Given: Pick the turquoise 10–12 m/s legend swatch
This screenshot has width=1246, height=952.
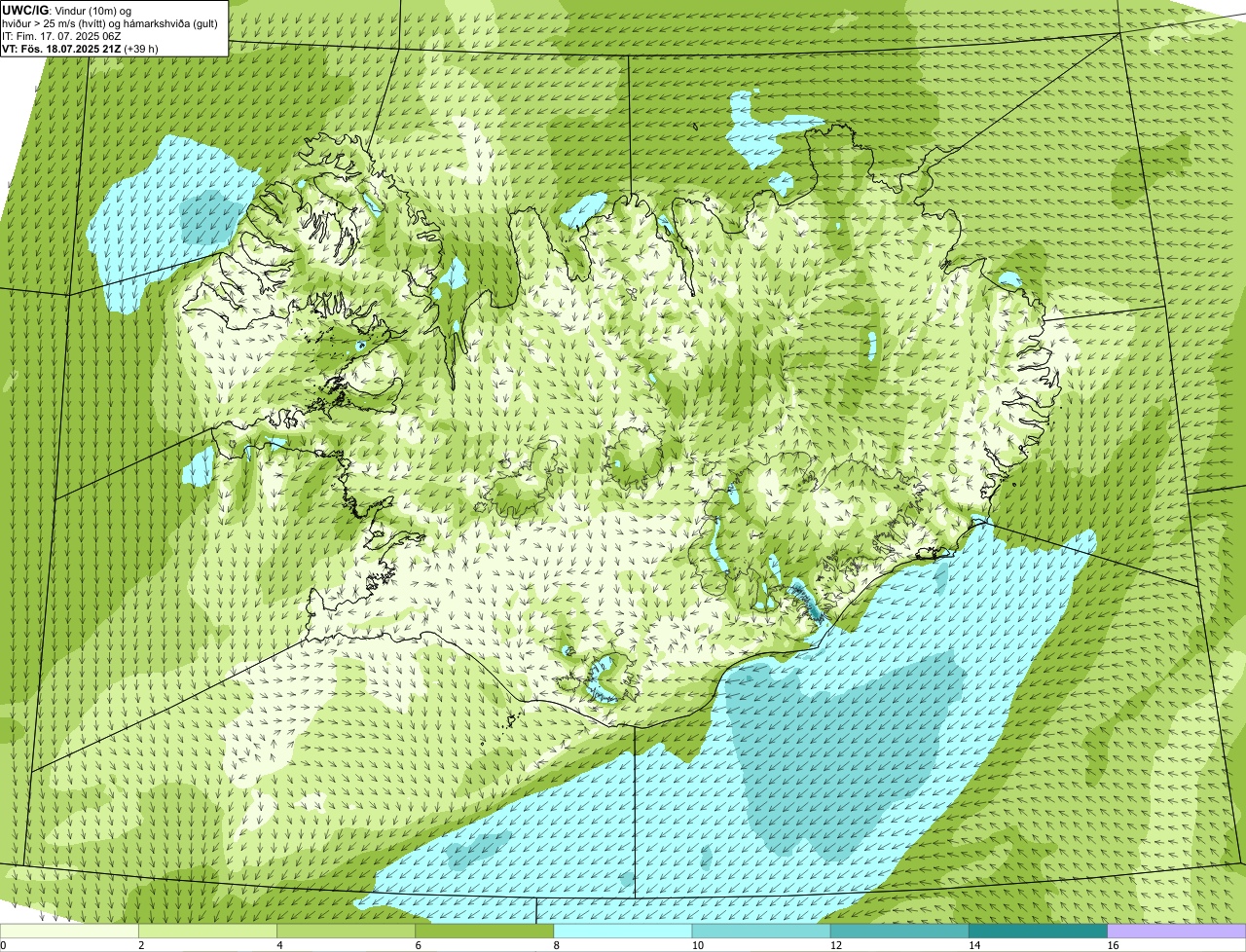Looking at the screenshot, I should tap(761, 932).
